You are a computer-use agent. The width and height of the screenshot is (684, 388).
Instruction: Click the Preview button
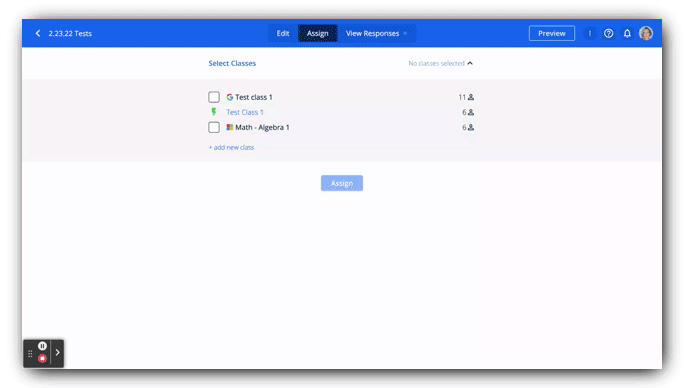551,33
